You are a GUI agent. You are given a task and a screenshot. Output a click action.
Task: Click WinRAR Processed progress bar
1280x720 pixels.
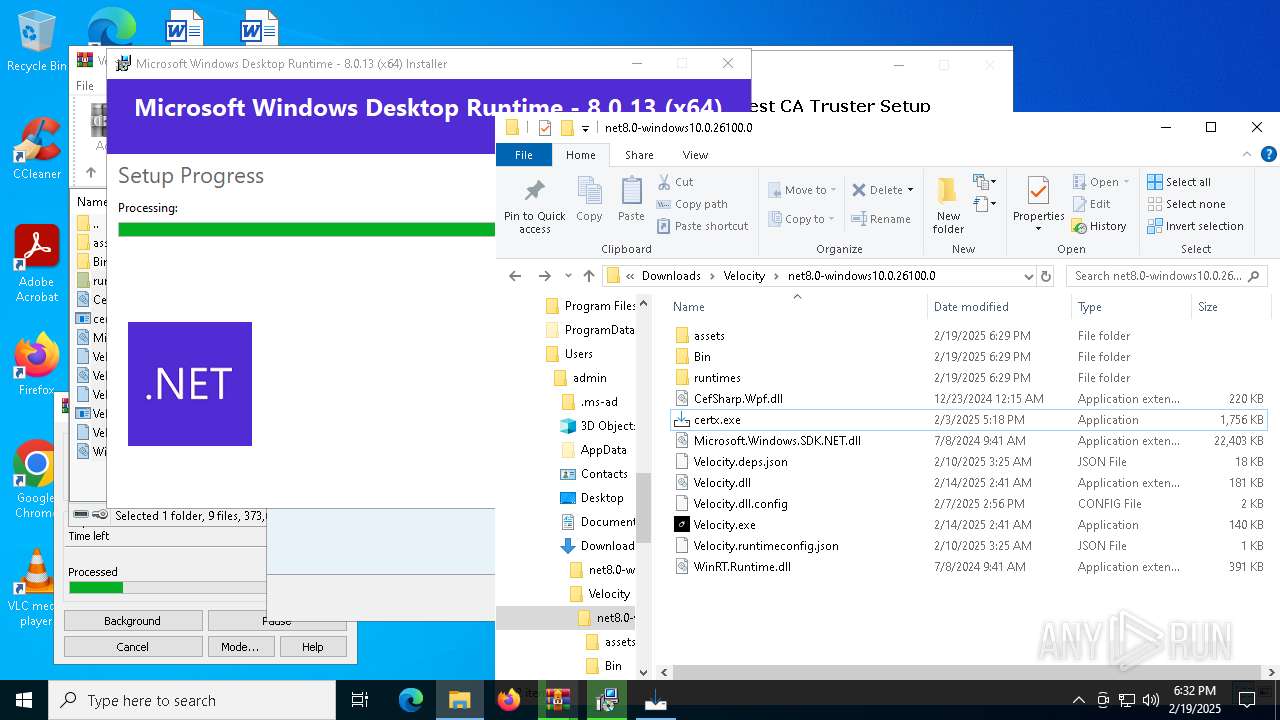[x=166, y=588]
